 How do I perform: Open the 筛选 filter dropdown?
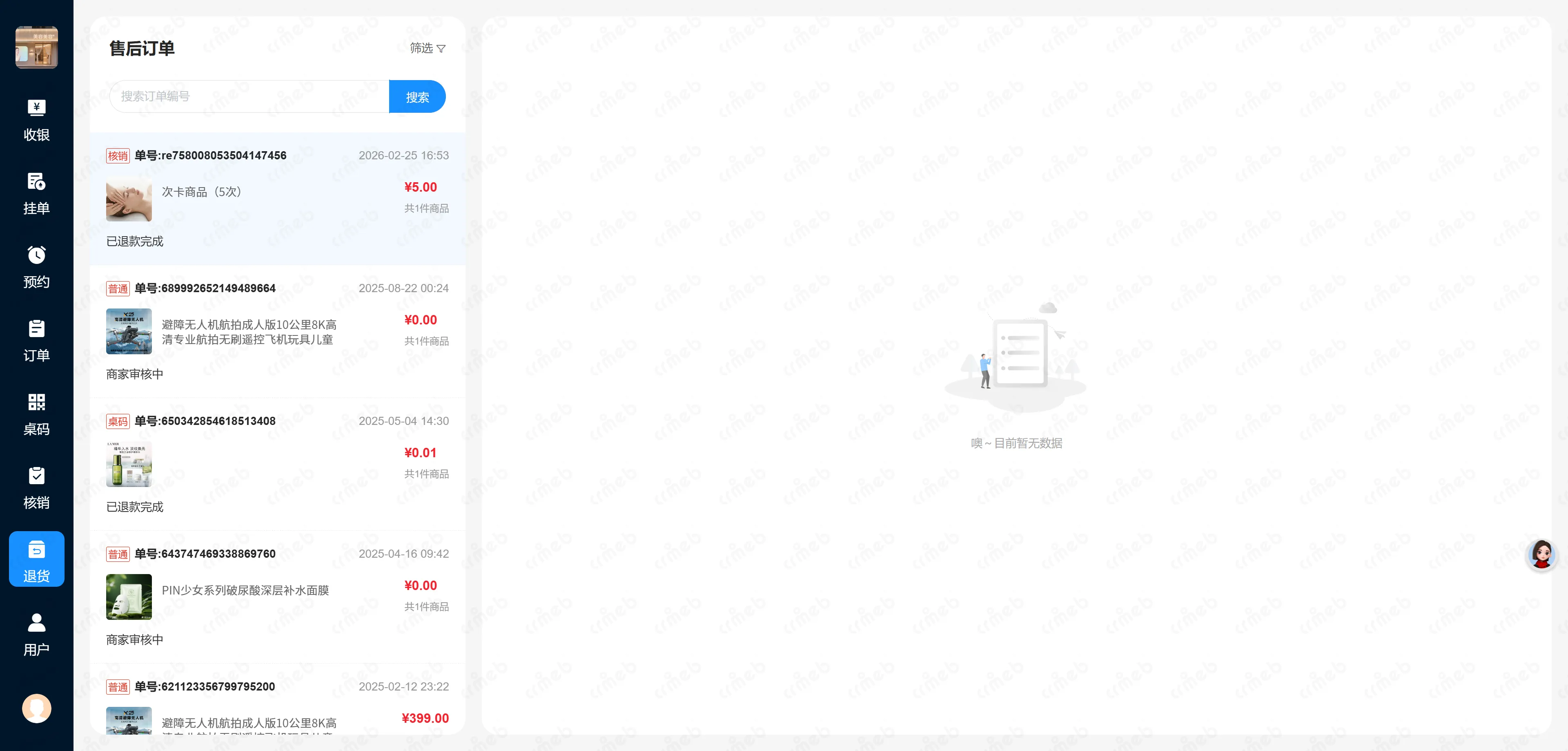pos(427,48)
